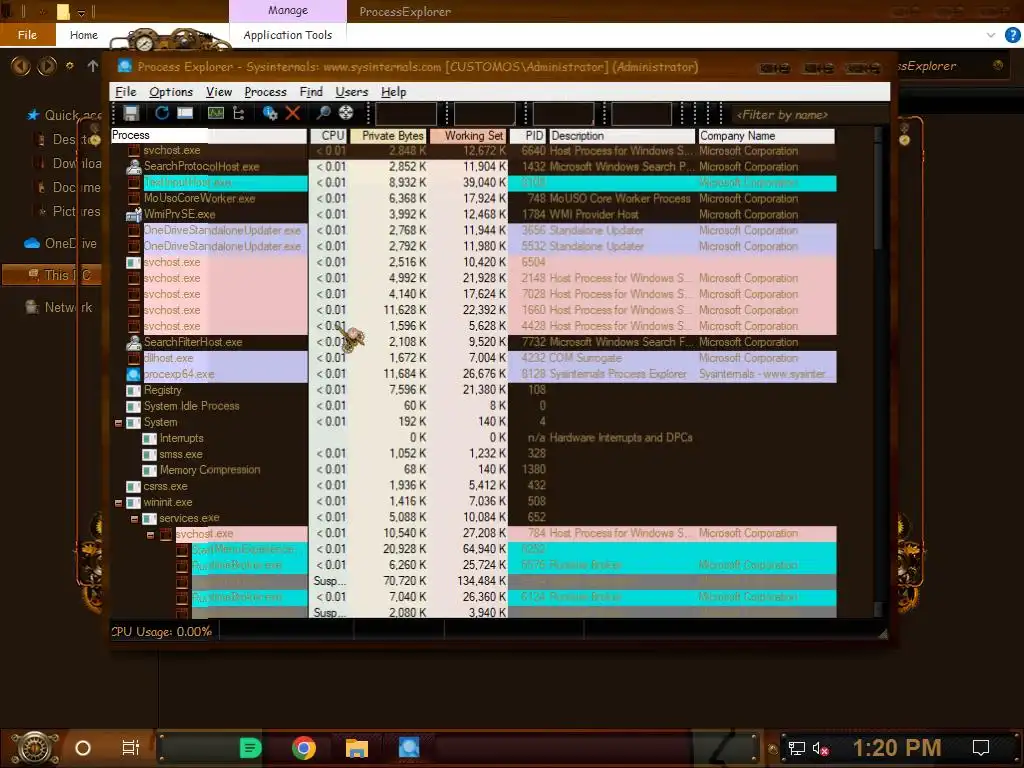Sort by the Process column header

coord(208,136)
